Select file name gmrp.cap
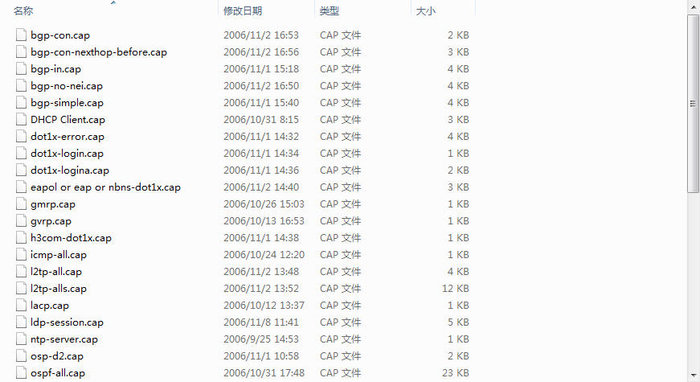 click(x=53, y=204)
